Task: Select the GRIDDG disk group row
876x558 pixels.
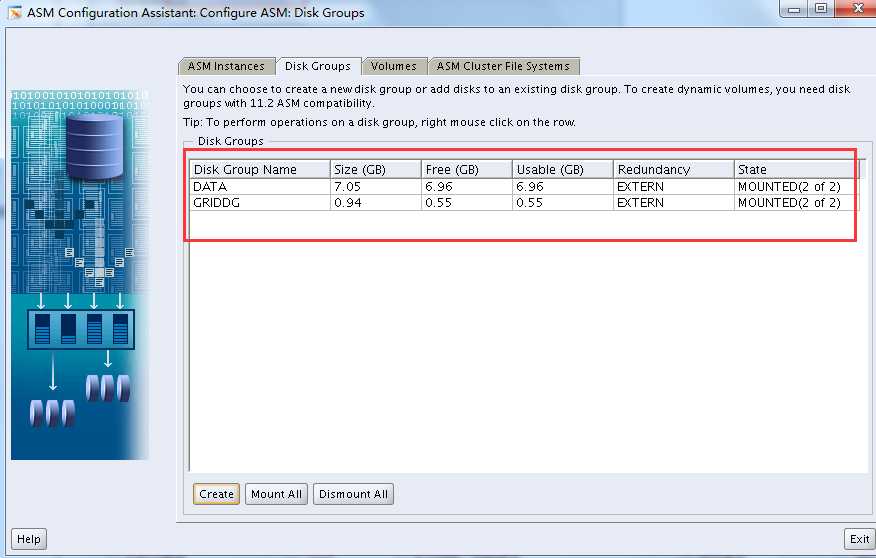Action: (x=524, y=203)
